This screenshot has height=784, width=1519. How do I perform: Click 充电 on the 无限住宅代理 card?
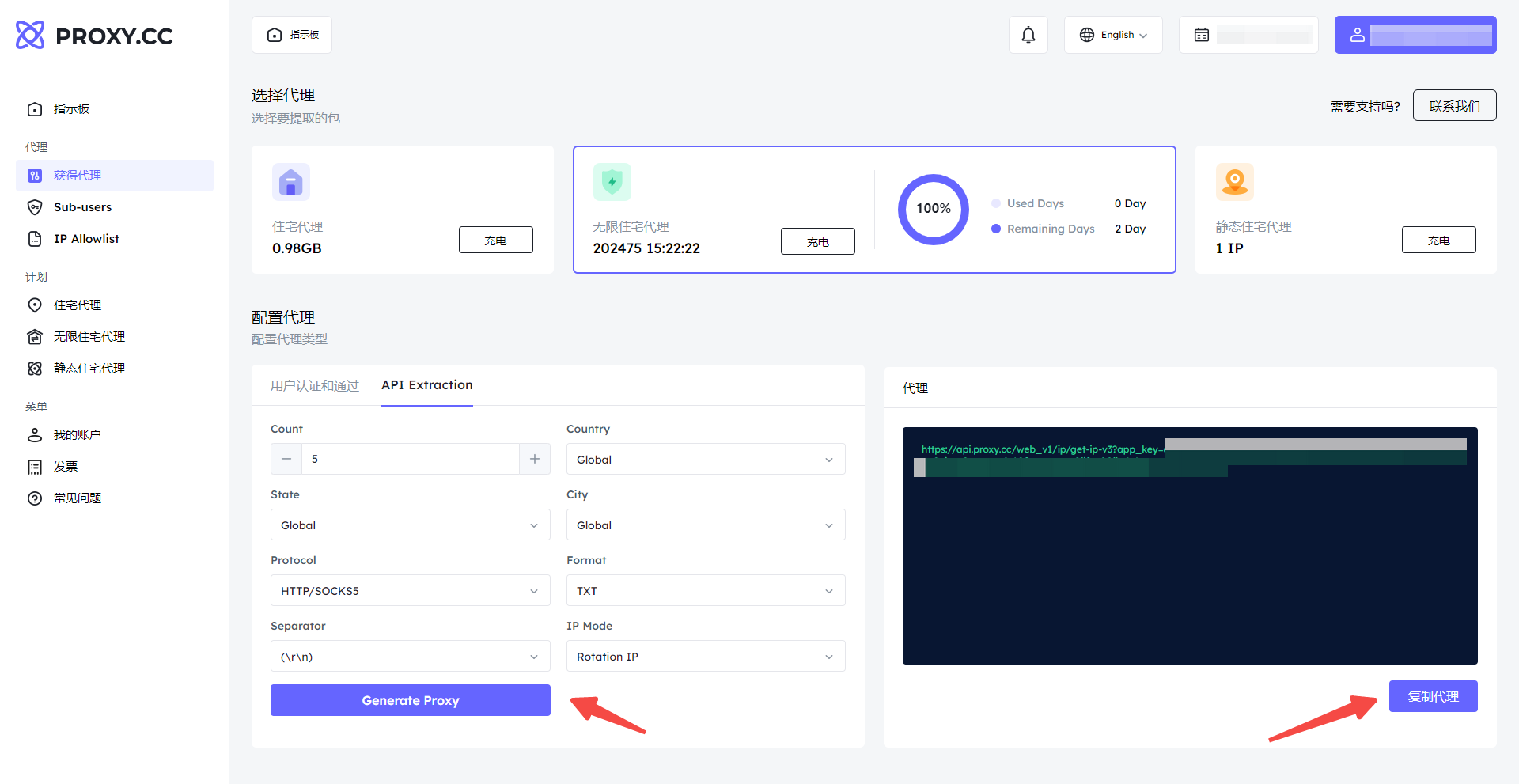click(818, 241)
